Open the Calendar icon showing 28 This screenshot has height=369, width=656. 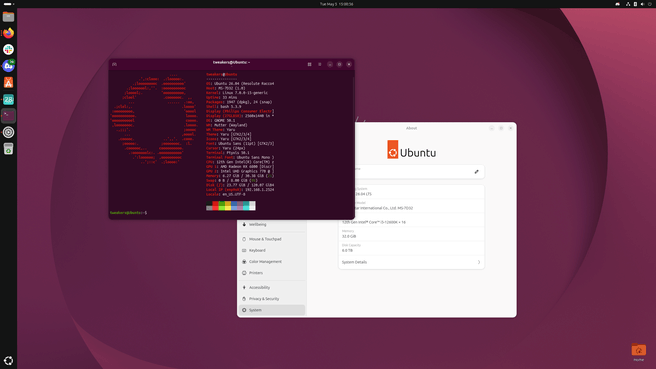click(x=8, y=99)
